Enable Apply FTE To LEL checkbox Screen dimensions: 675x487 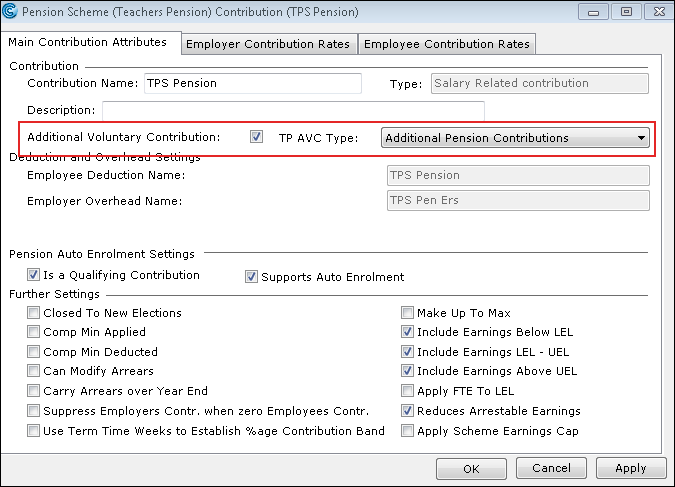click(x=407, y=391)
